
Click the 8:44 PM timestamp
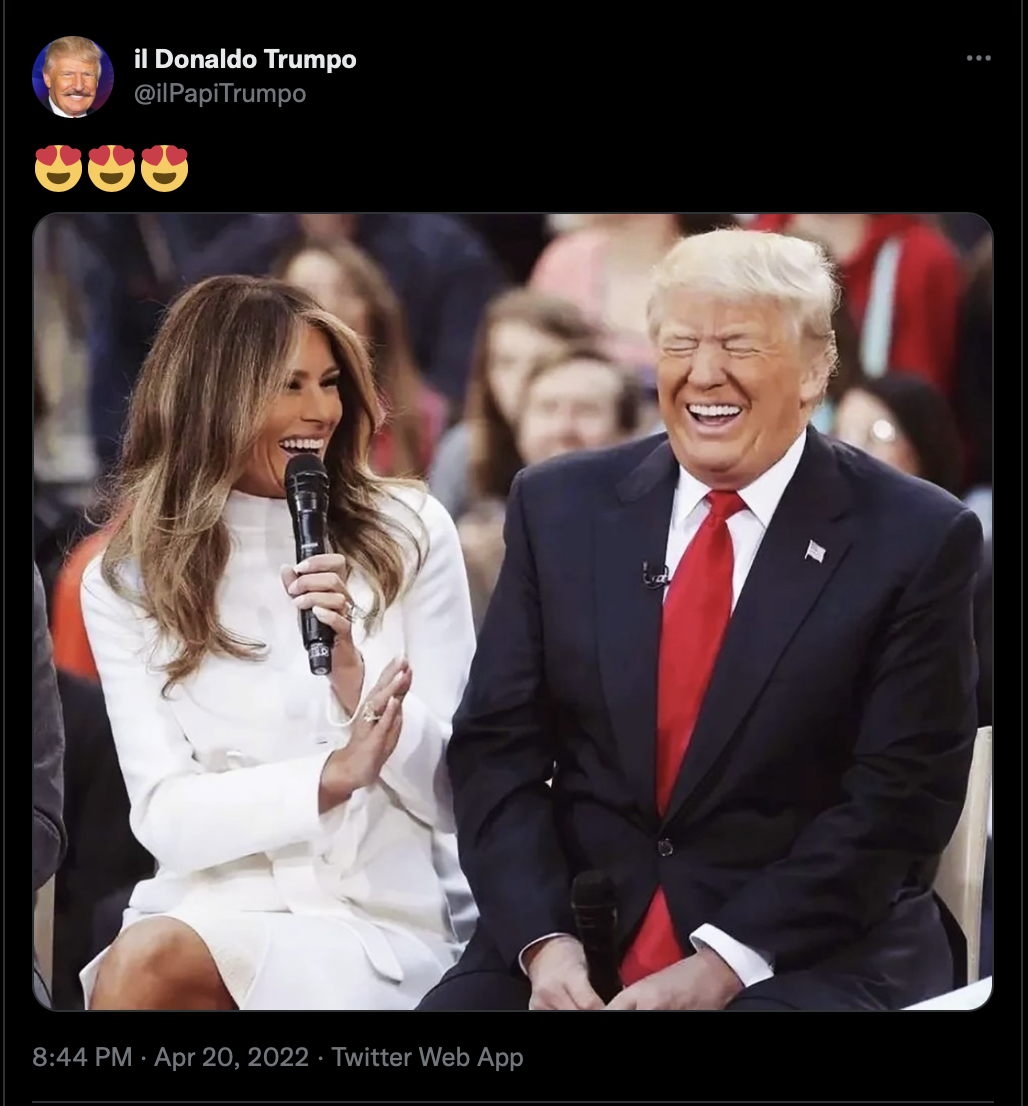[82, 1057]
